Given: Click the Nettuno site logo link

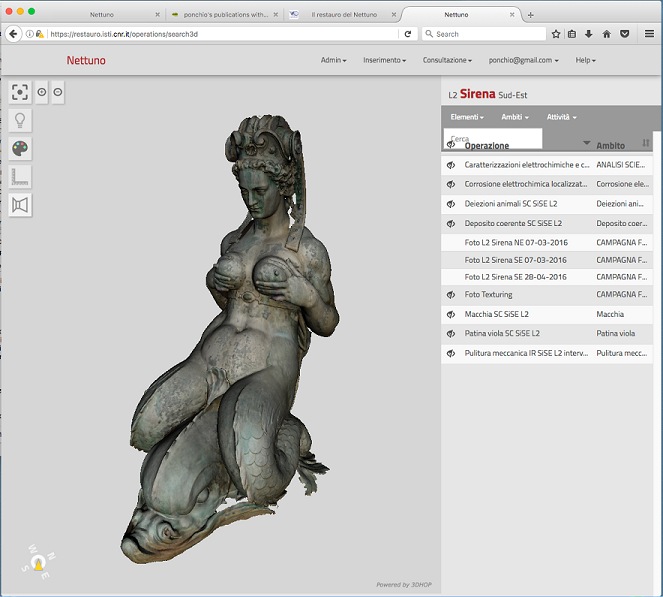Looking at the screenshot, I should (x=86, y=60).
